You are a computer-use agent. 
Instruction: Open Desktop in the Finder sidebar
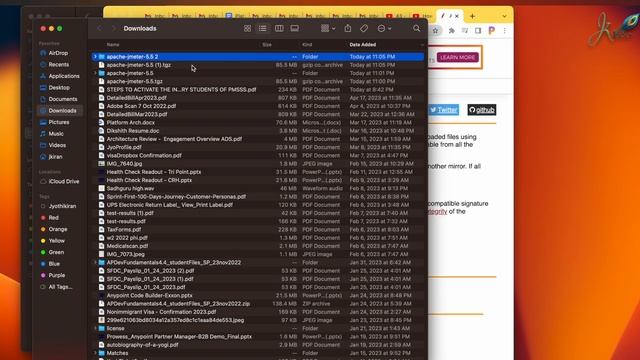(59, 87)
